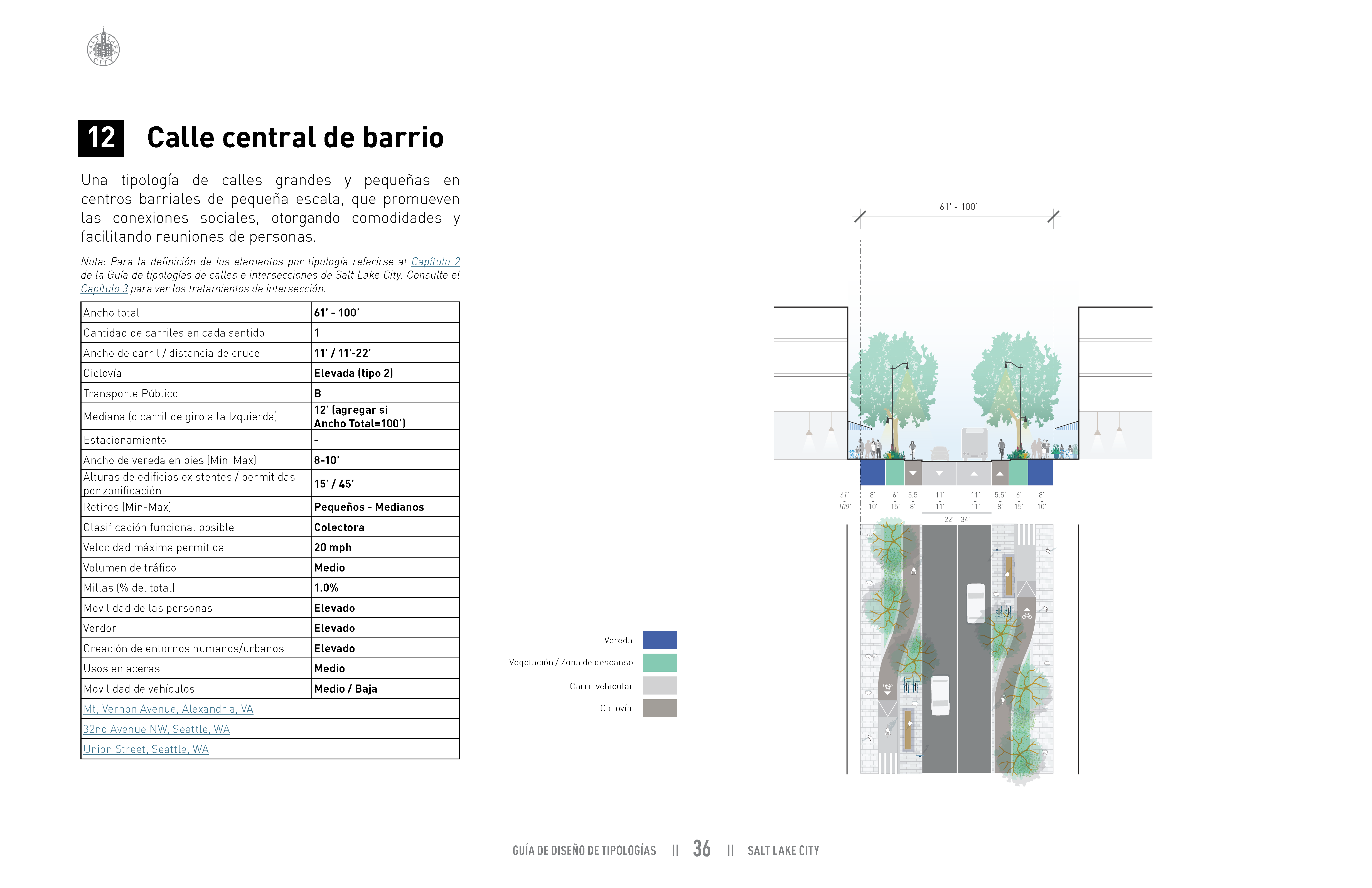
Task: Open 32nd Avenue NW, Seattle, WA link
Action: (x=156, y=729)
